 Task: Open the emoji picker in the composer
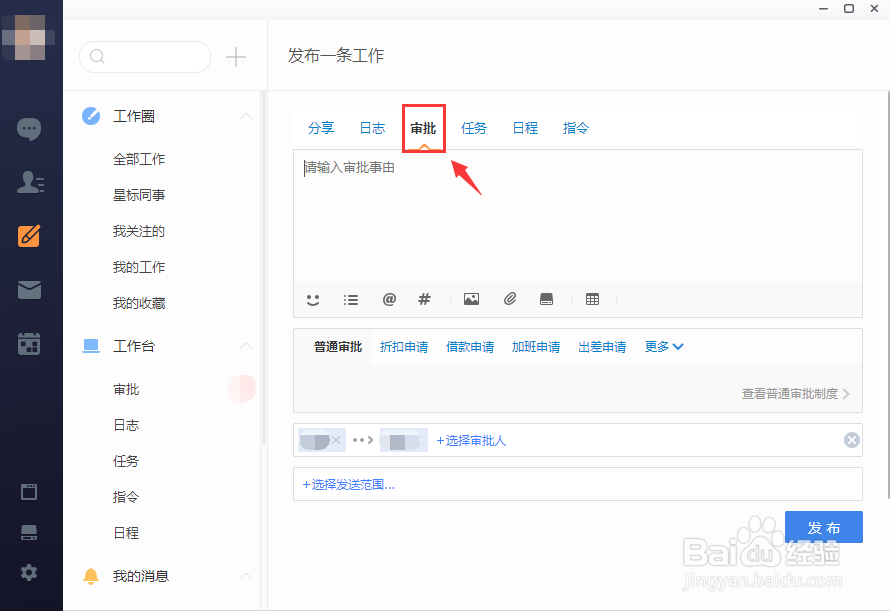pos(313,299)
